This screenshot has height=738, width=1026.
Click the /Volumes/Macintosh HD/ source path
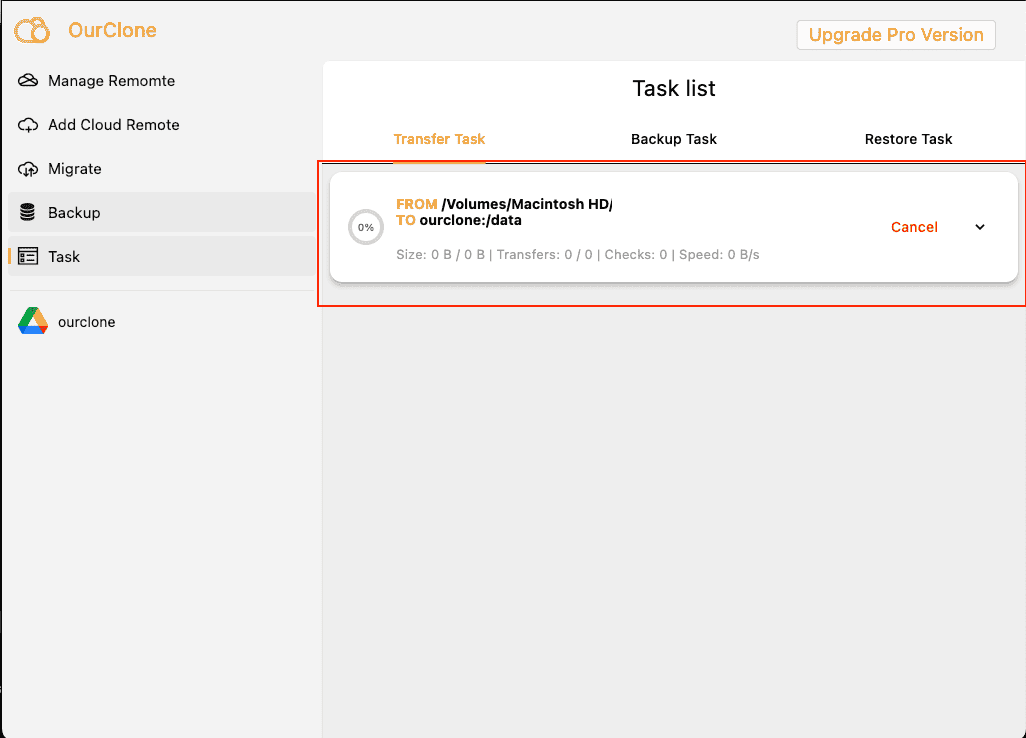[526, 204]
